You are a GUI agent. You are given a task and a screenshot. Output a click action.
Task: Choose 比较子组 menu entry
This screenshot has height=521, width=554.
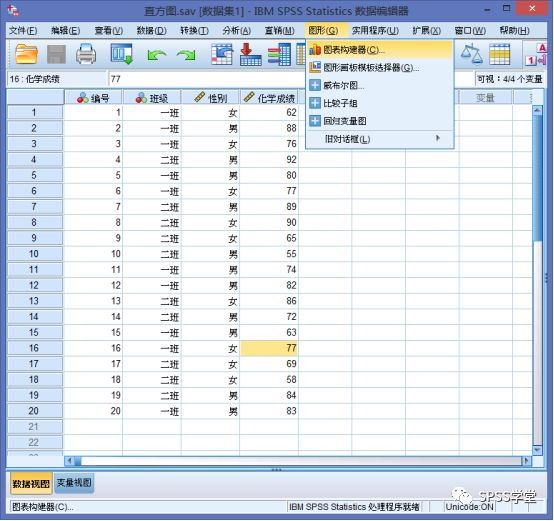(380, 103)
